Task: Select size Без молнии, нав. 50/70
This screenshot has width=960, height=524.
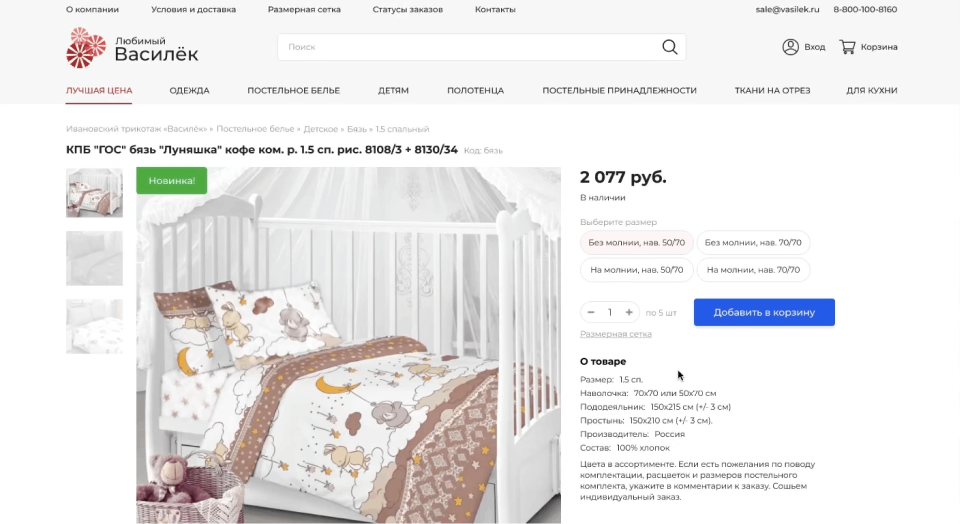Action: click(x=637, y=242)
